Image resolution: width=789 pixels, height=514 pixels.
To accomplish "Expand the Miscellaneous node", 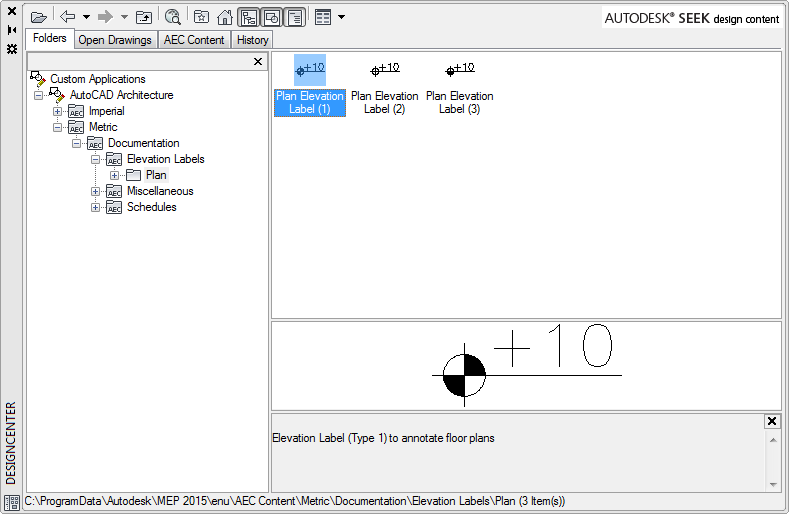I will pyautogui.click(x=96, y=192).
